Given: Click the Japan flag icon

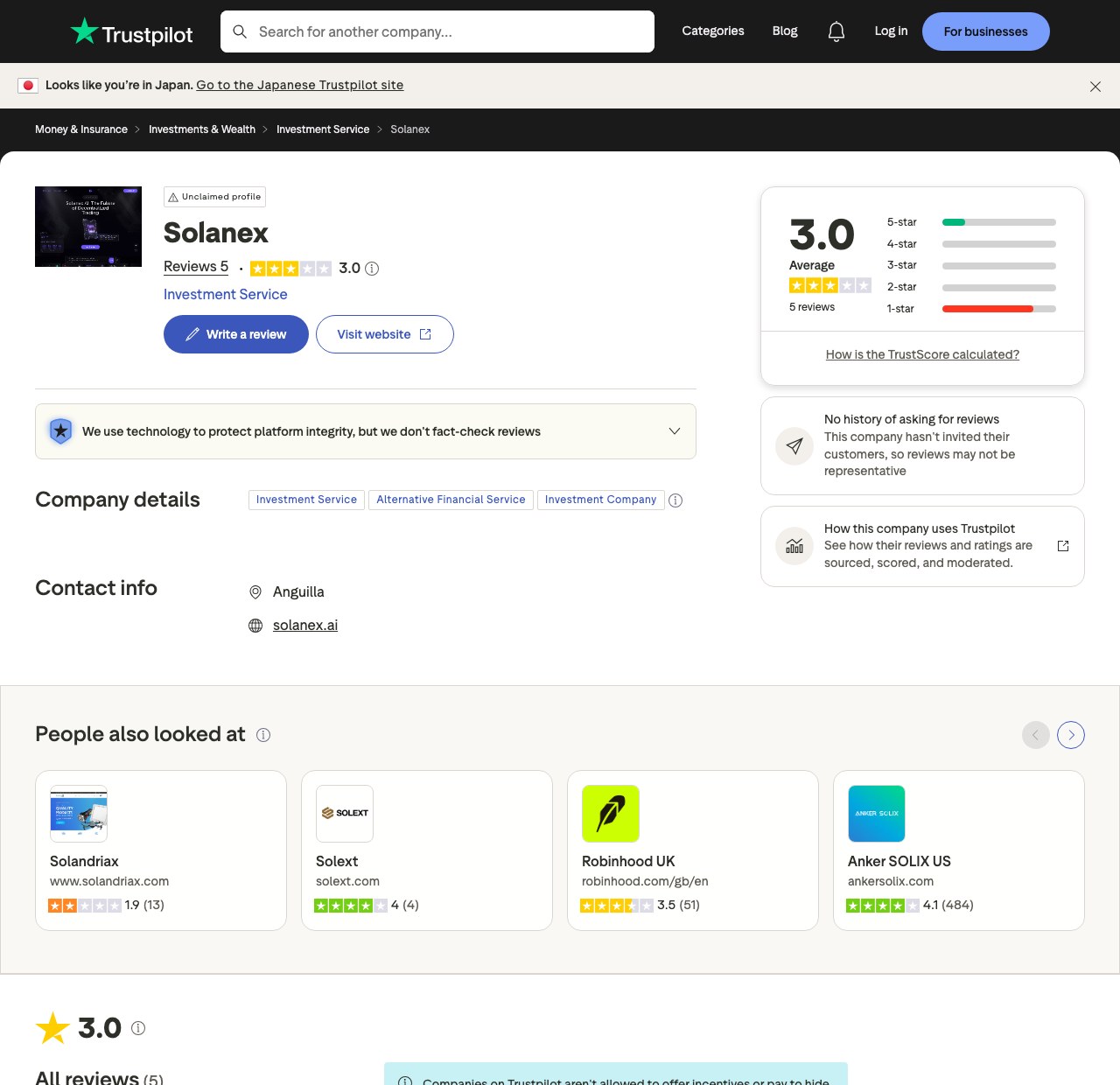Looking at the screenshot, I should 28,85.
